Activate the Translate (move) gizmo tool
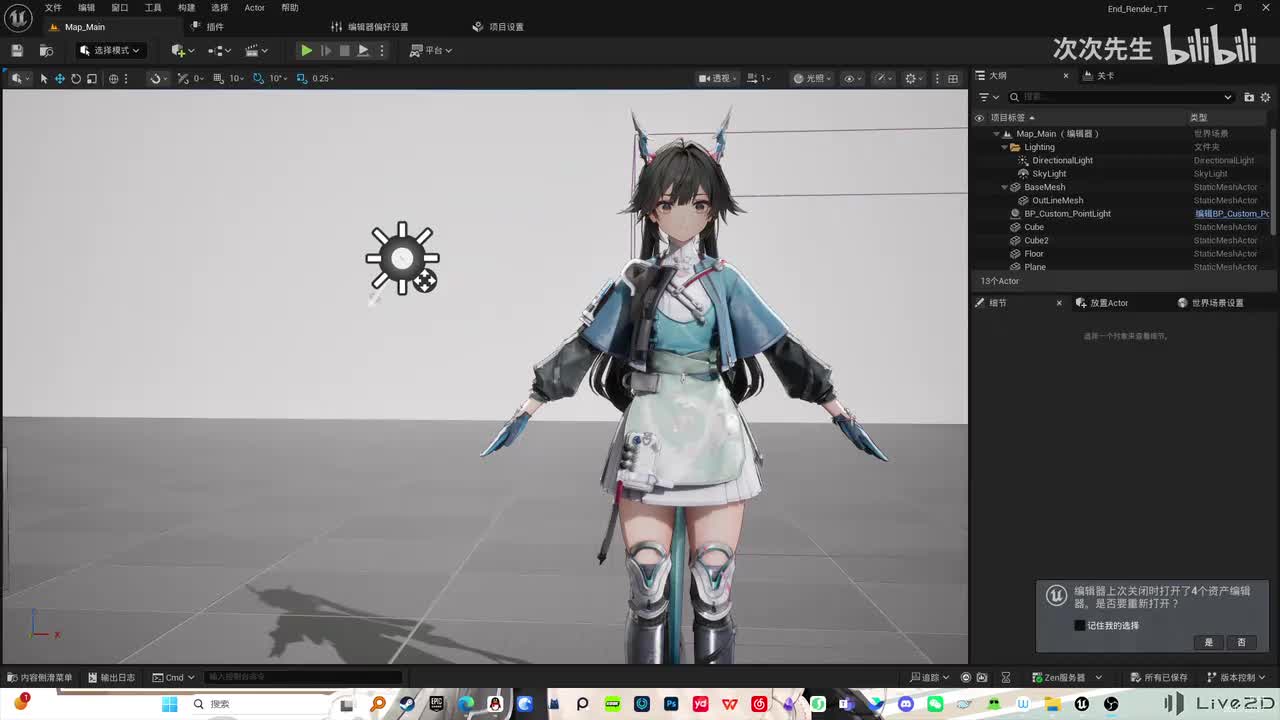 59,78
